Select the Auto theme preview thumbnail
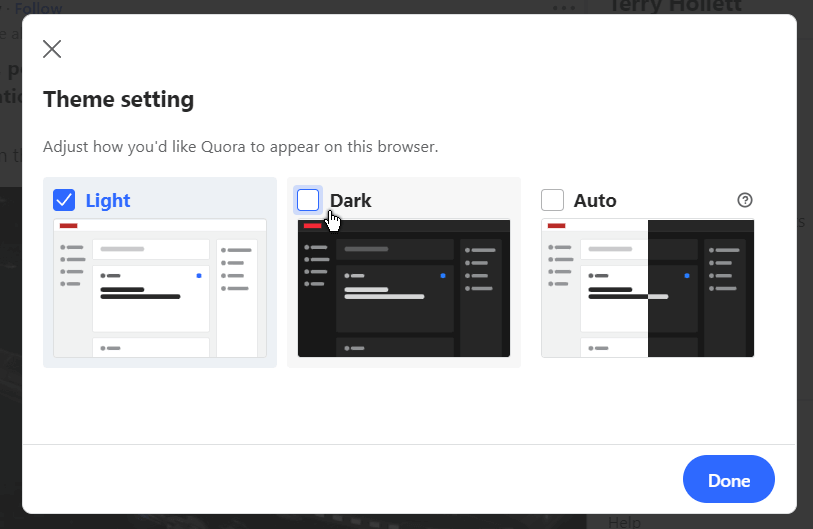Screen dimensions: 813x529 648,288
